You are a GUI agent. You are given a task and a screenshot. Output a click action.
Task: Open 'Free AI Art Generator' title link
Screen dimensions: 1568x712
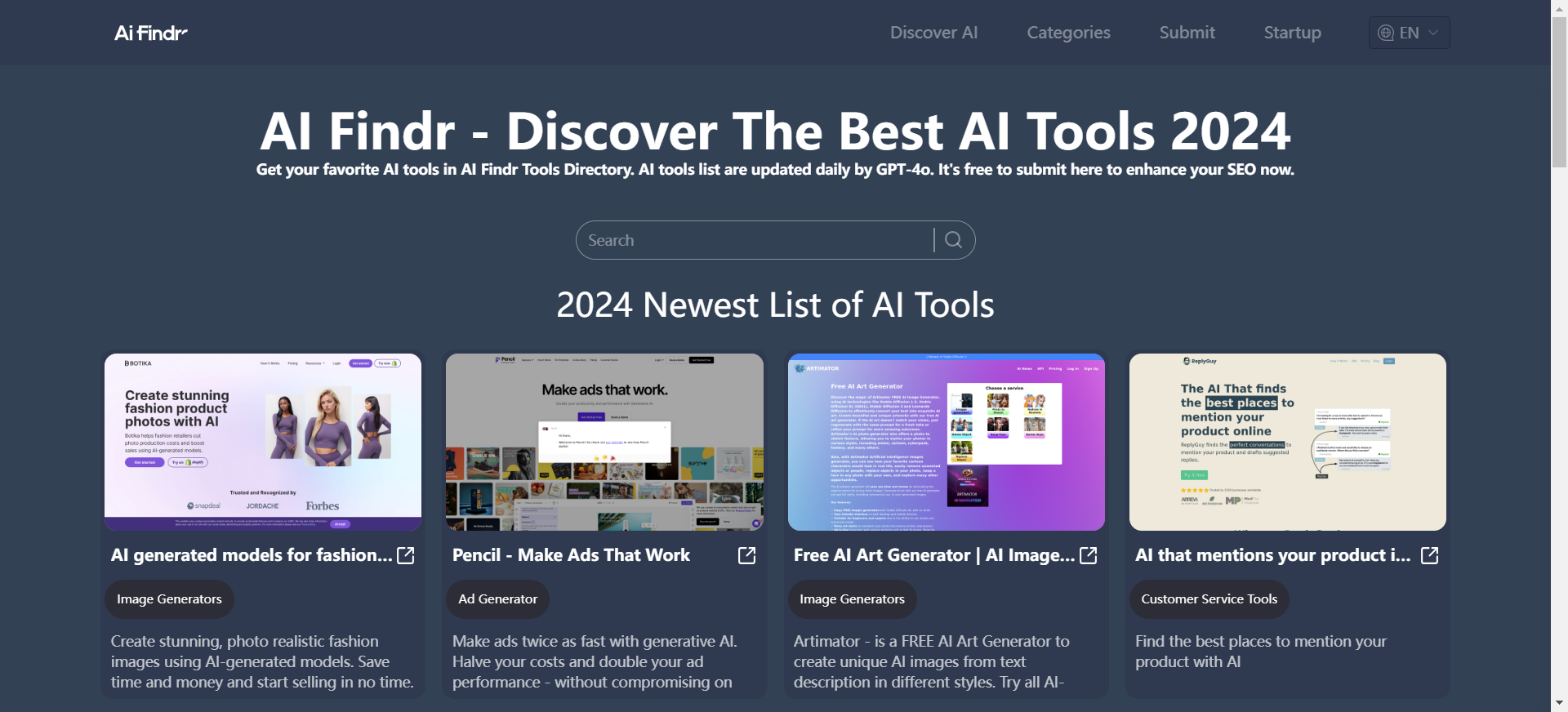[x=934, y=555]
